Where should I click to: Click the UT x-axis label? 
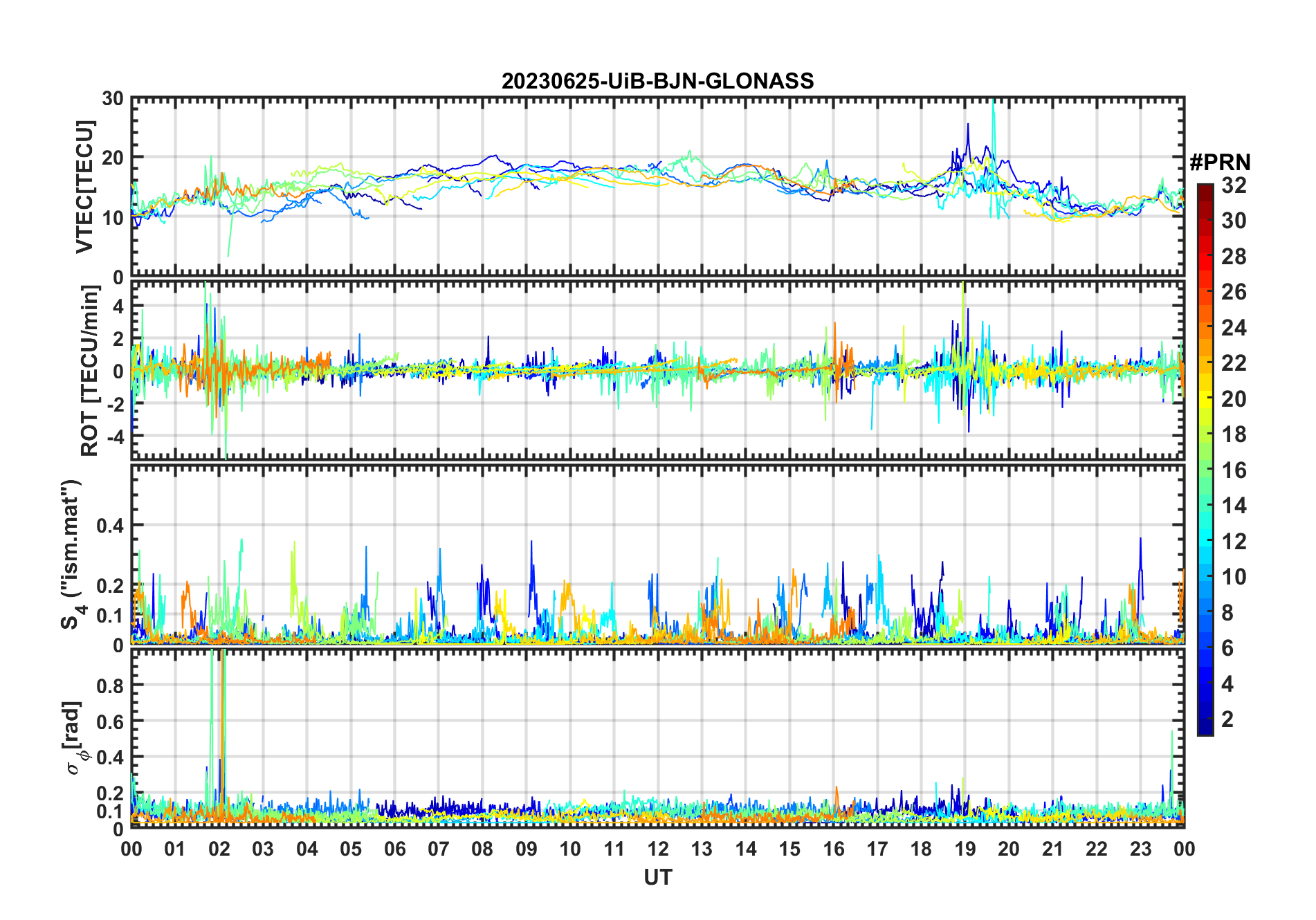658,878
